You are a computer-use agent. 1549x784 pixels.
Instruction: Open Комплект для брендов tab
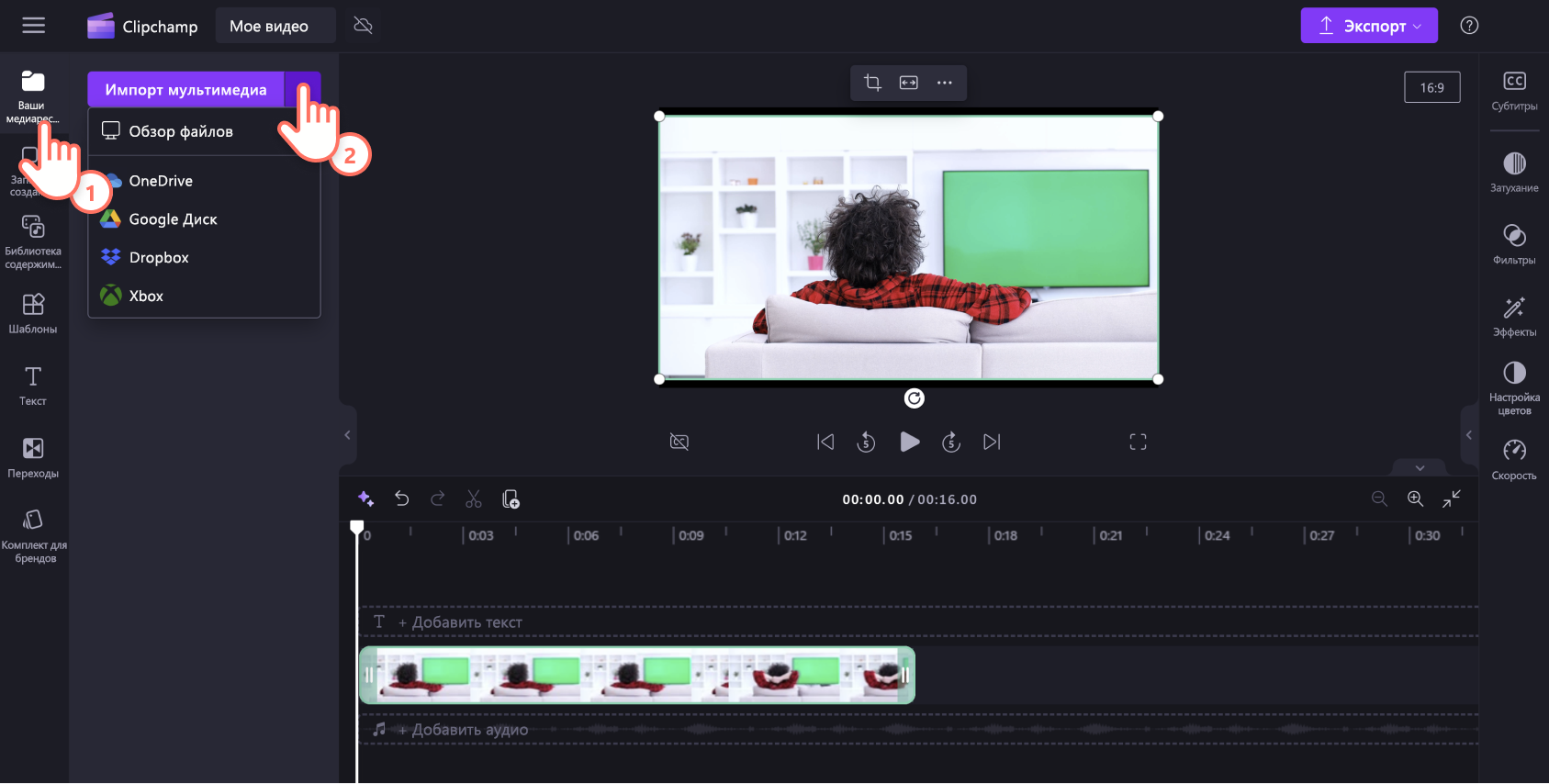point(33,536)
